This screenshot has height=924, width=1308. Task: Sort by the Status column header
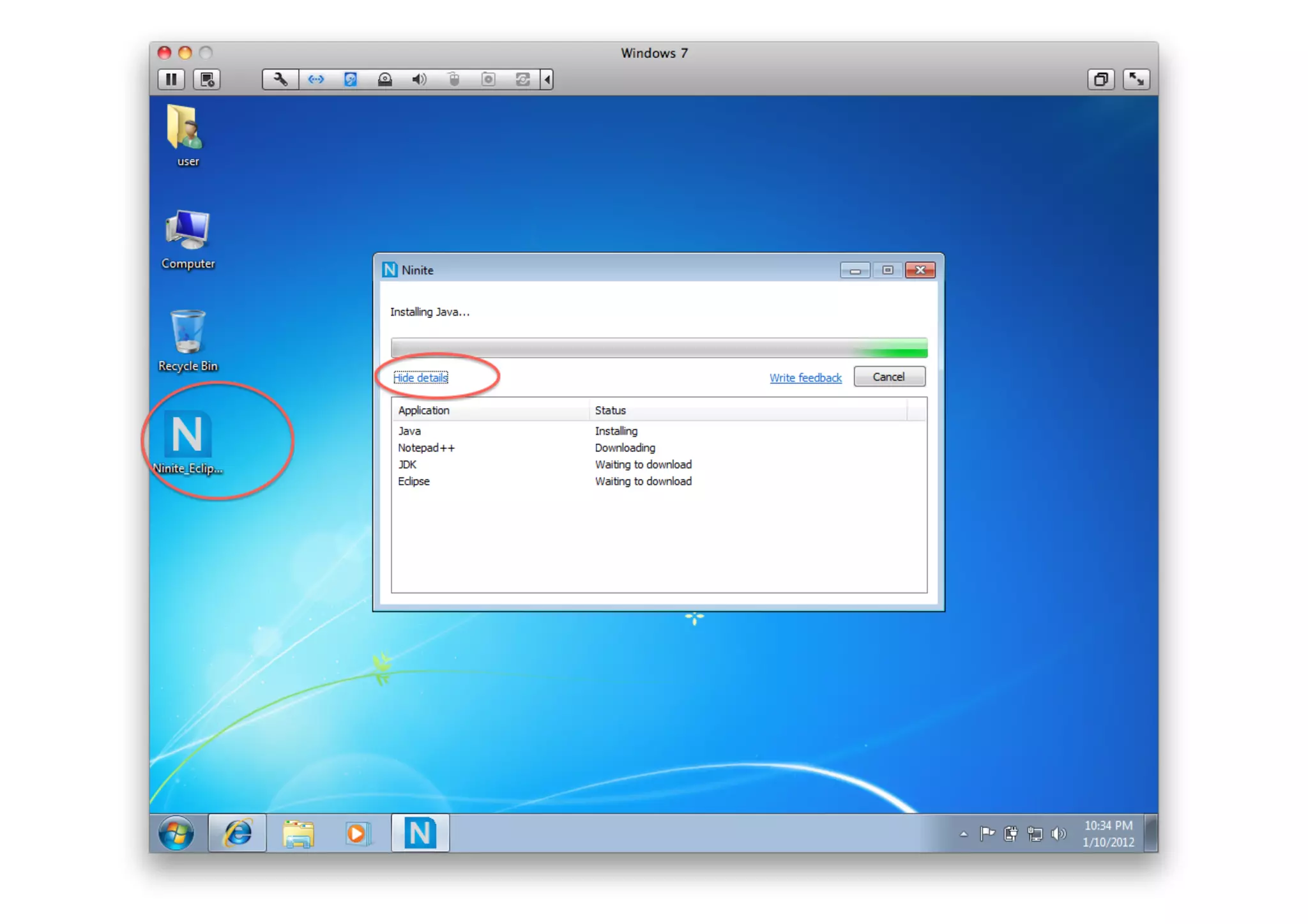pos(748,410)
